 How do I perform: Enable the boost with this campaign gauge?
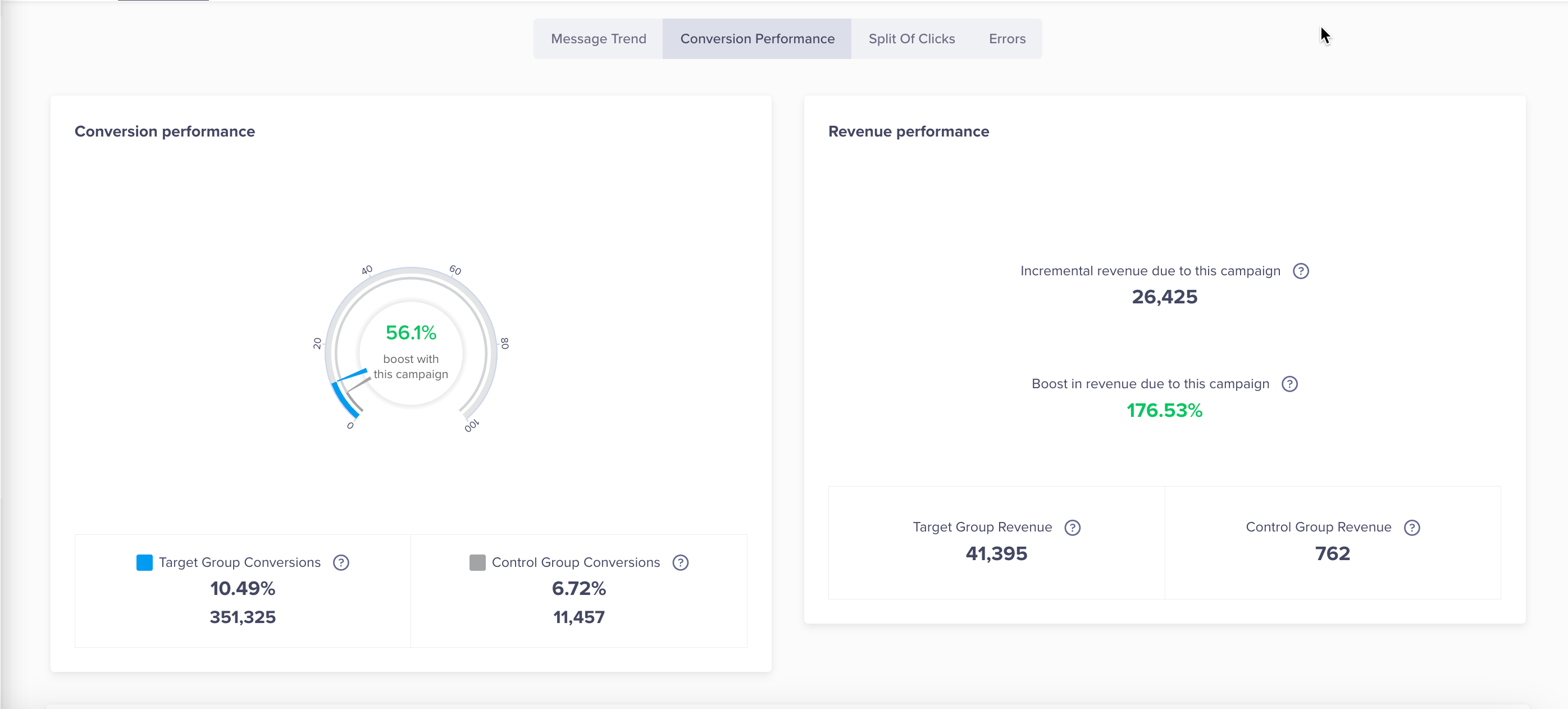click(x=411, y=352)
